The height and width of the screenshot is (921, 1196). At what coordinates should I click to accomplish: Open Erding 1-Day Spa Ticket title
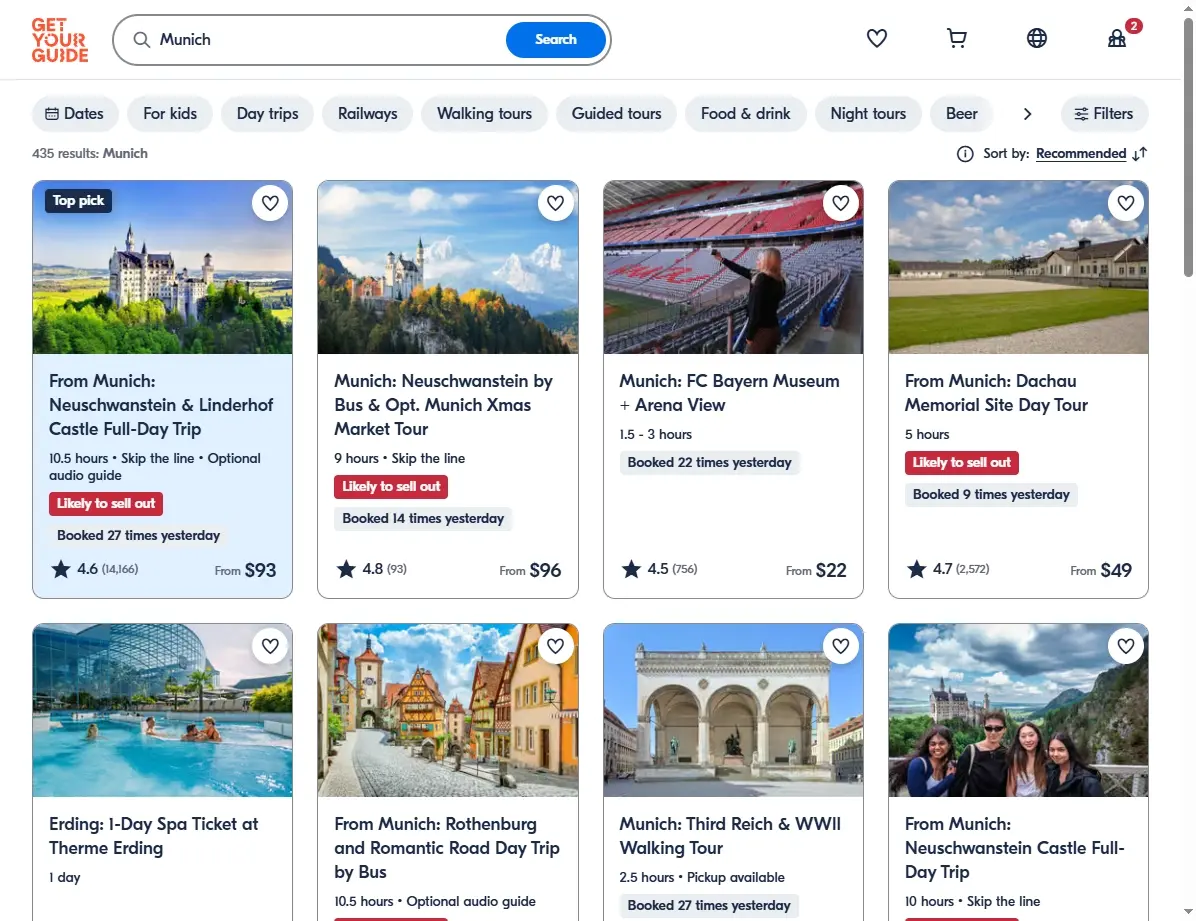(153, 836)
